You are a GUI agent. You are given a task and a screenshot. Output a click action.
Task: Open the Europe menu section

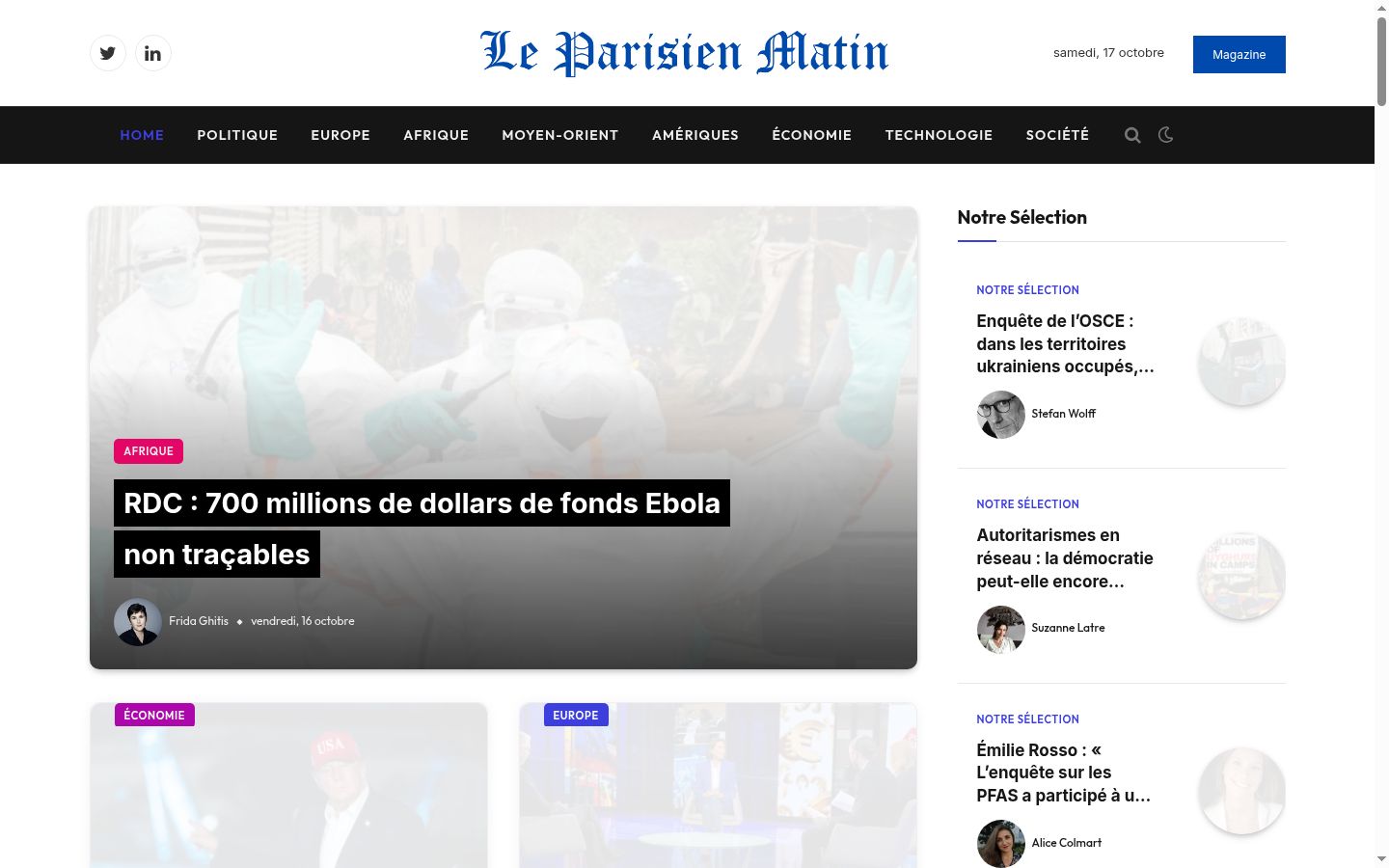[340, 135]
